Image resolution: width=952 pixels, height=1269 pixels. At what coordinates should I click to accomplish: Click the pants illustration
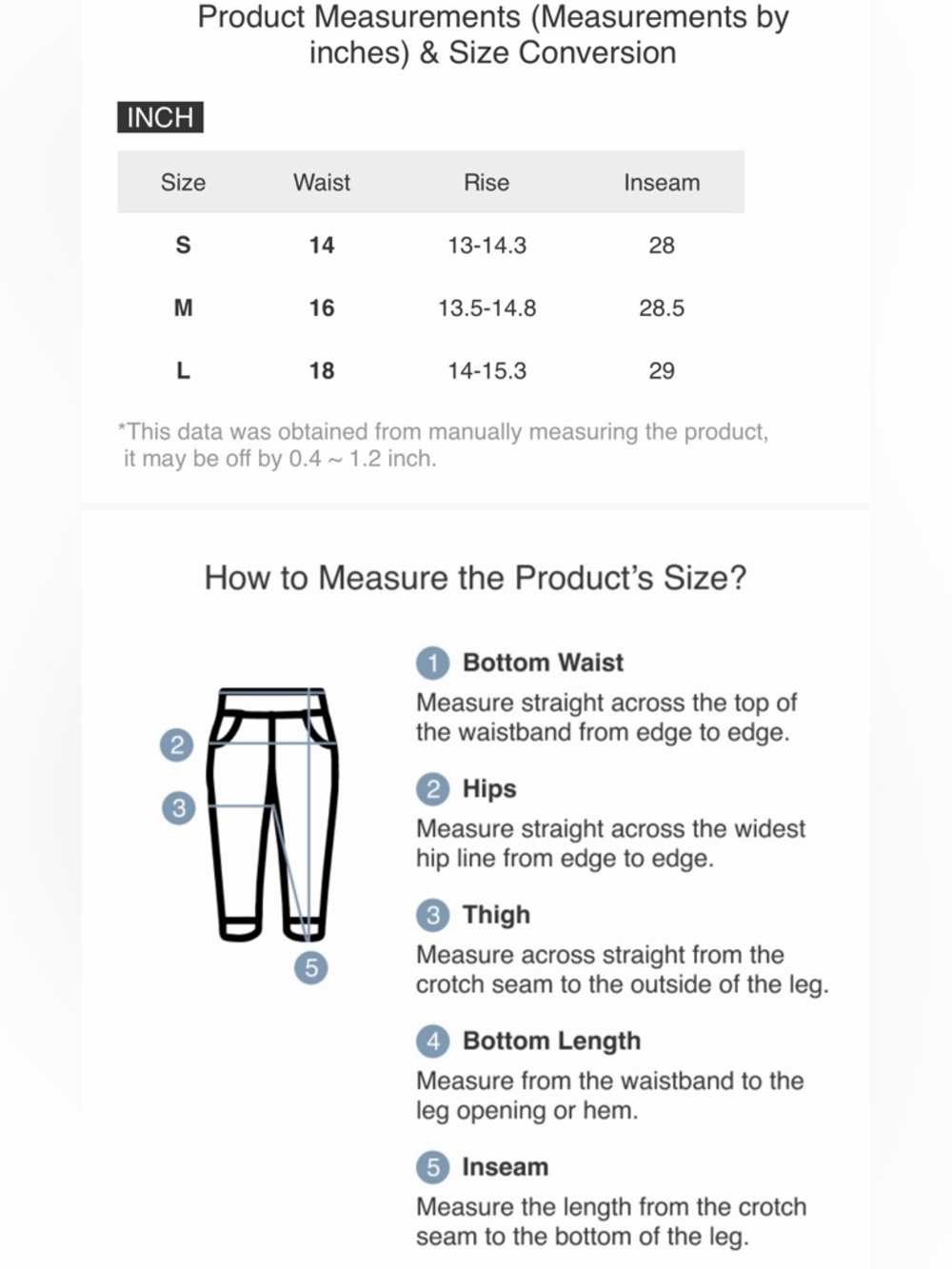(x=273, y=815)
